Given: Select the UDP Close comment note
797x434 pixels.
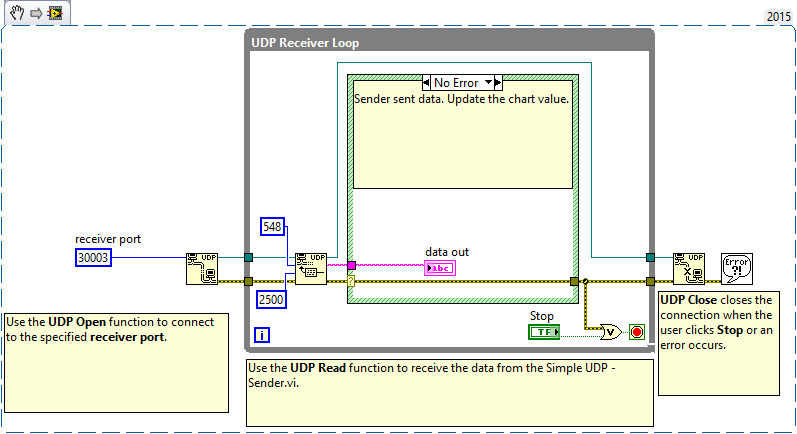Looking at the screenshot, I should [x=719, y=344].
